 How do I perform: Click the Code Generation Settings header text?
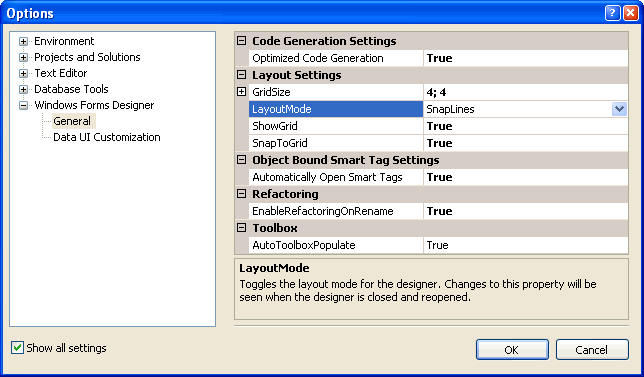pos(324,41)
